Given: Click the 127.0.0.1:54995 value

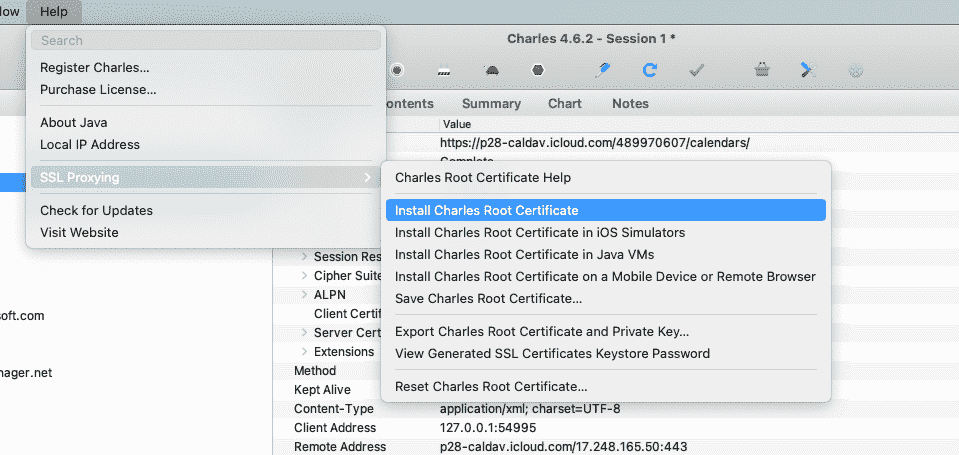Looking at the screenshot, I should (488, 427).
